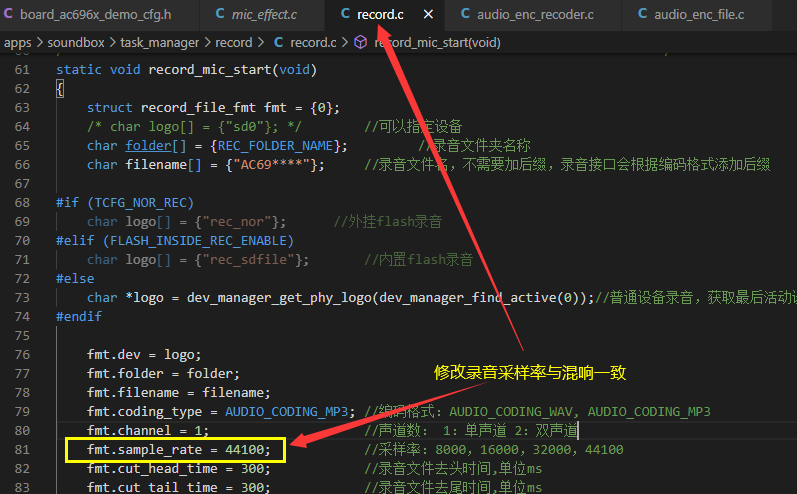Image resolution: width=797 pixels, height=494 pixels.
Task: Click fmt.channel = 1 on line 80
Action: tap(147, 431)
